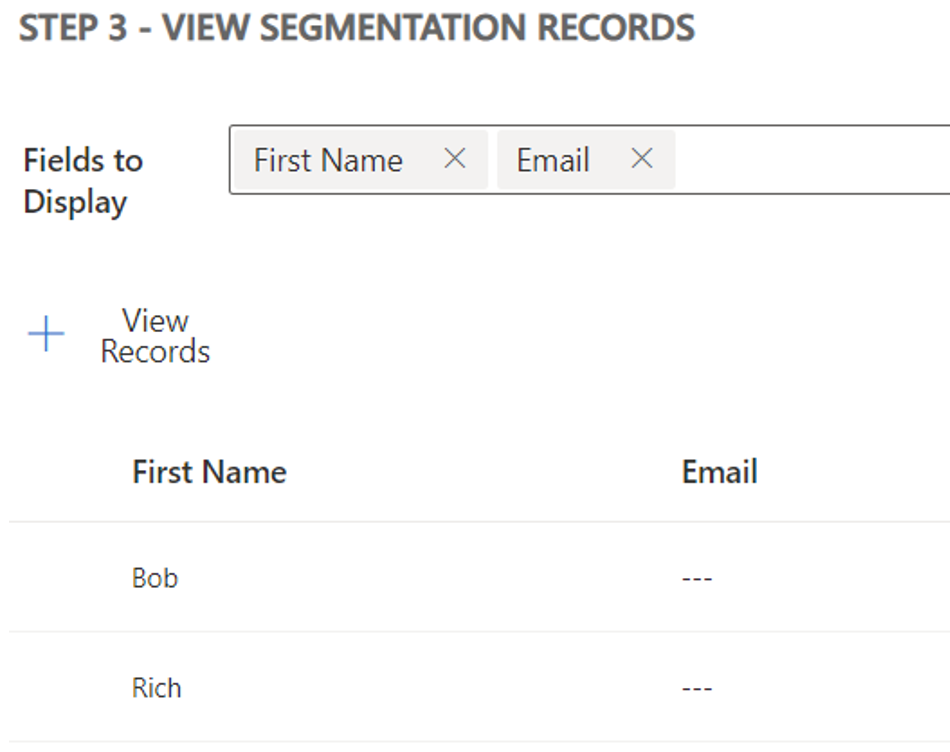This screenshot has width=950, height=752.
Task: Dismiss the Email field using its close icon
Action: (x=641, y=158)
